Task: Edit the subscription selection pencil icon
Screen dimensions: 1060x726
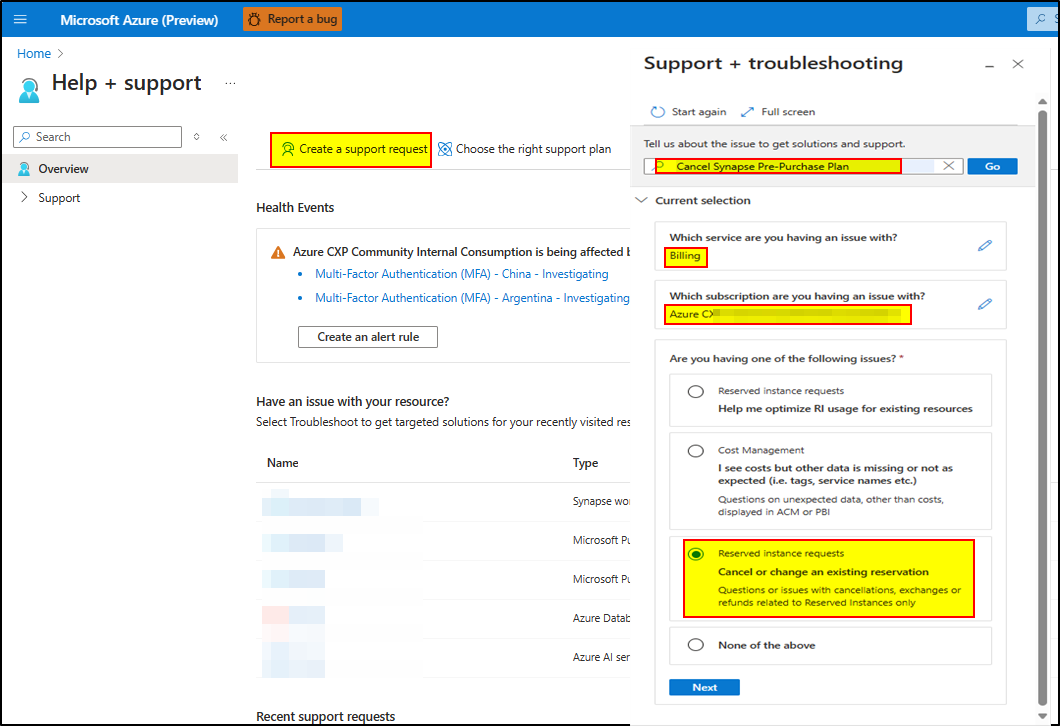Action: [985, 304]
